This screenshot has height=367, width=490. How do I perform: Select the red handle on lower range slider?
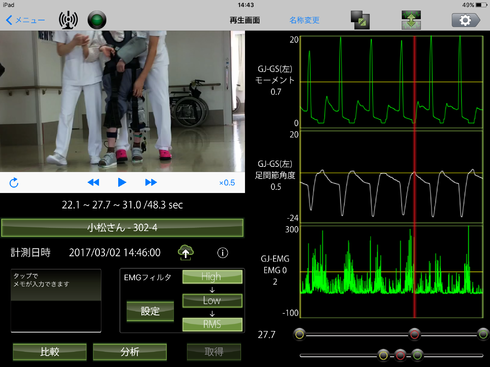(x=400, y=355)
